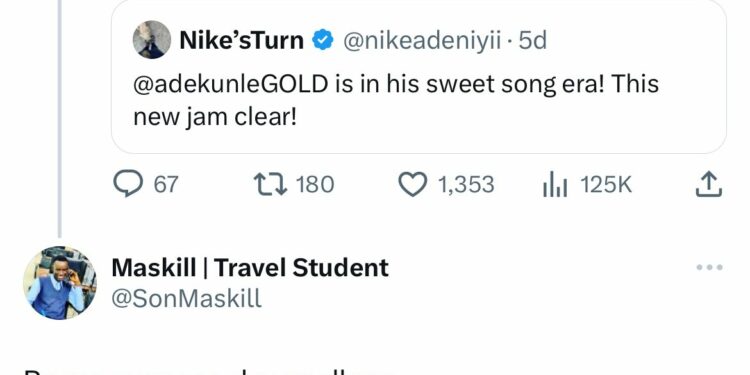
Task: Click the 67 replies count
Action: pyautogui.click(x=166, y=185)
